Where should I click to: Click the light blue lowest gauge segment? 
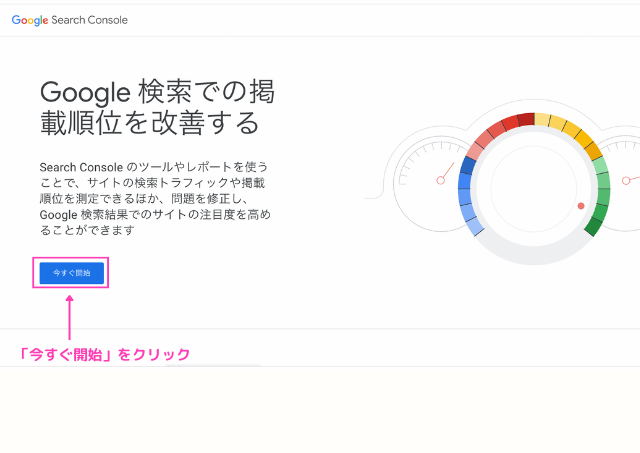pos(475,226)
